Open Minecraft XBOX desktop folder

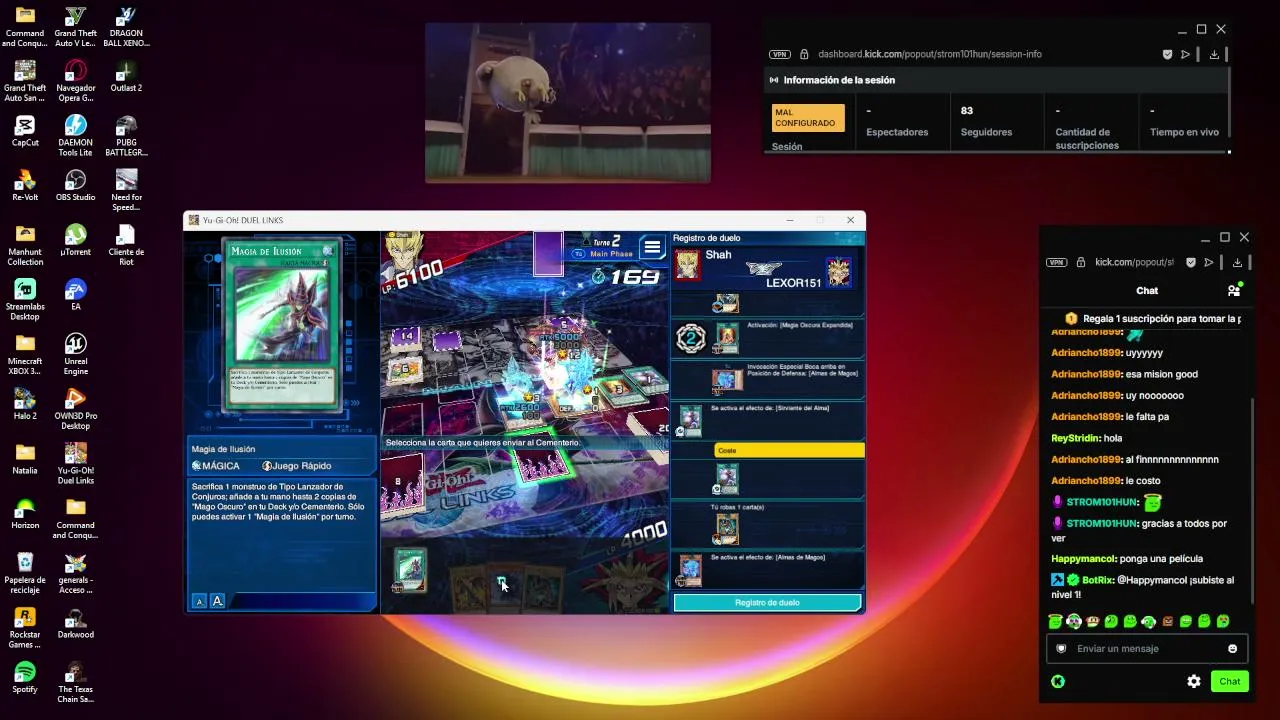pyautogui.click(x=25, y=355)
